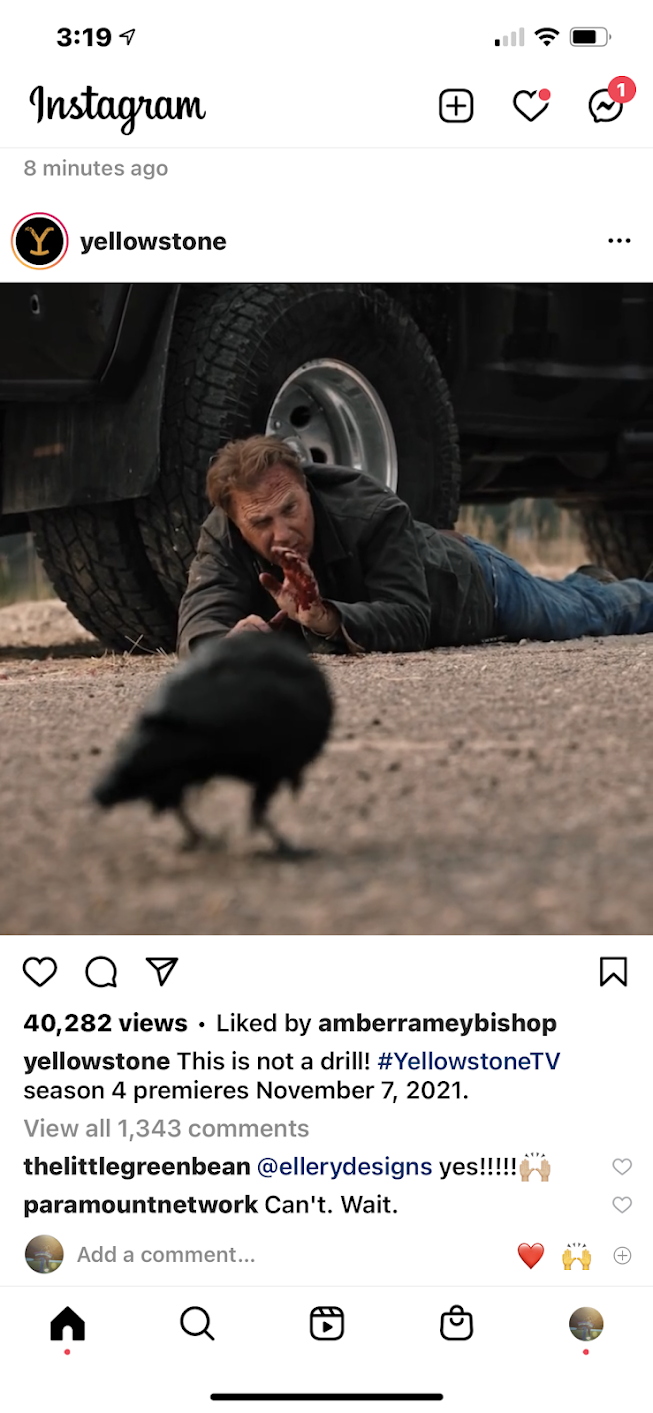
Task: Like the paramountnetwork comment
Action: click(622, 1205)
